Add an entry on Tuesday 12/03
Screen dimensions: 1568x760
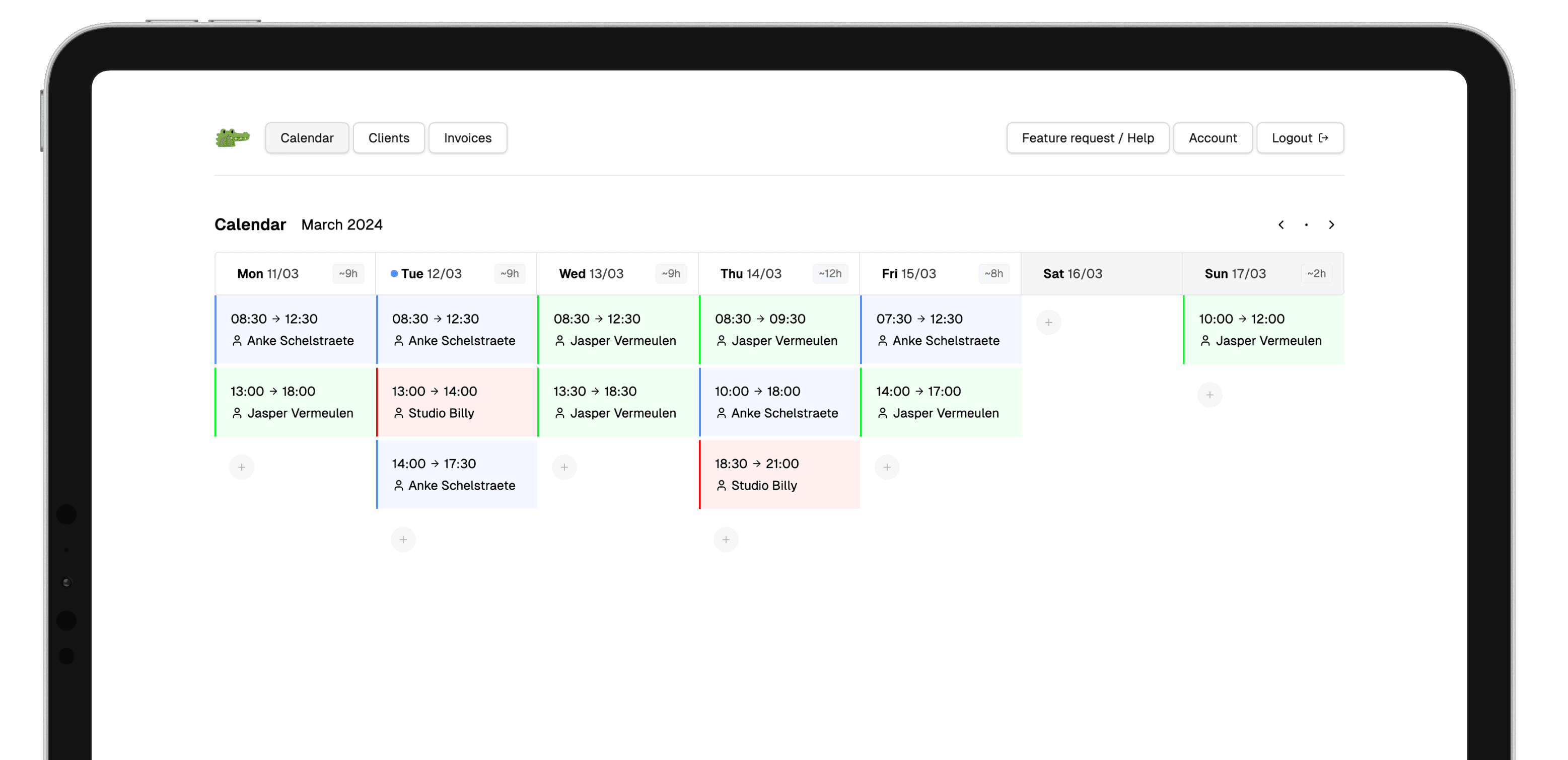[x=403, y=540]
